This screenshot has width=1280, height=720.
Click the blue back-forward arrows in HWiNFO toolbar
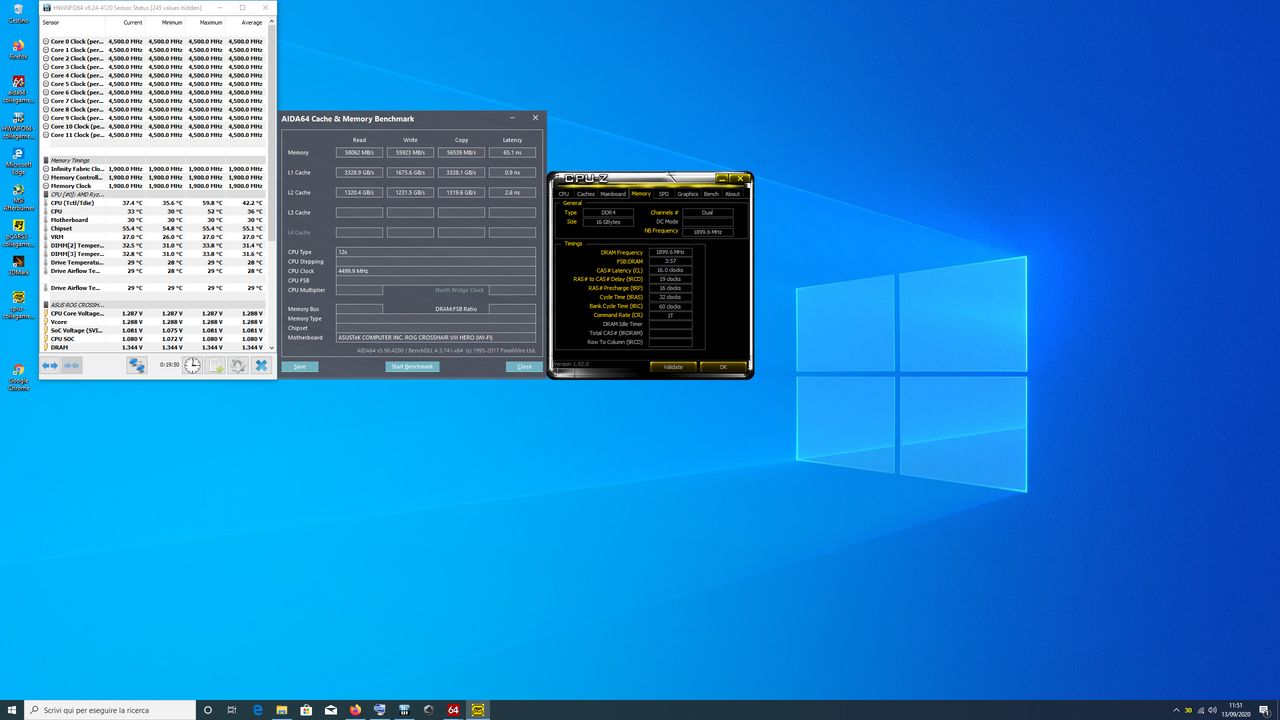pyautogui.click(x=49, y=366)
